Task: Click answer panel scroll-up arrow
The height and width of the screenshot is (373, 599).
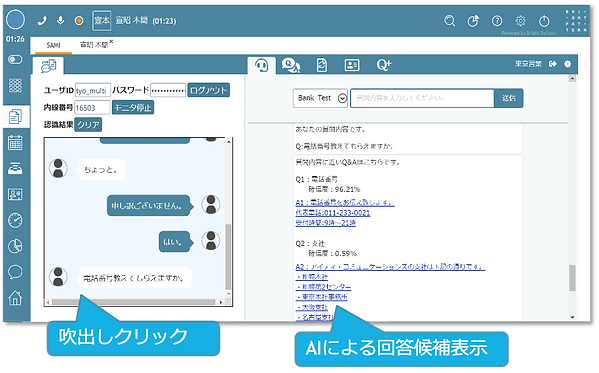Action: (572, 79)
